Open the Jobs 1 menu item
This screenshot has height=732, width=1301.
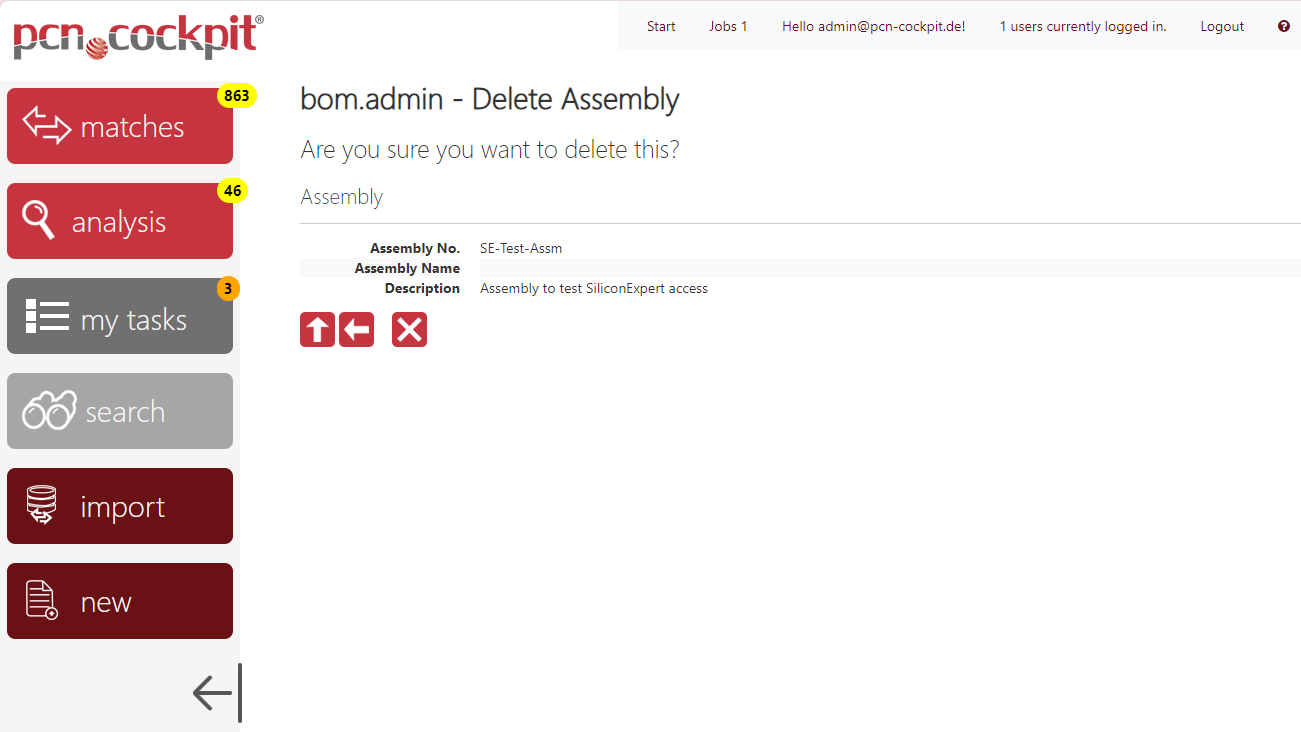click(728, 26)
